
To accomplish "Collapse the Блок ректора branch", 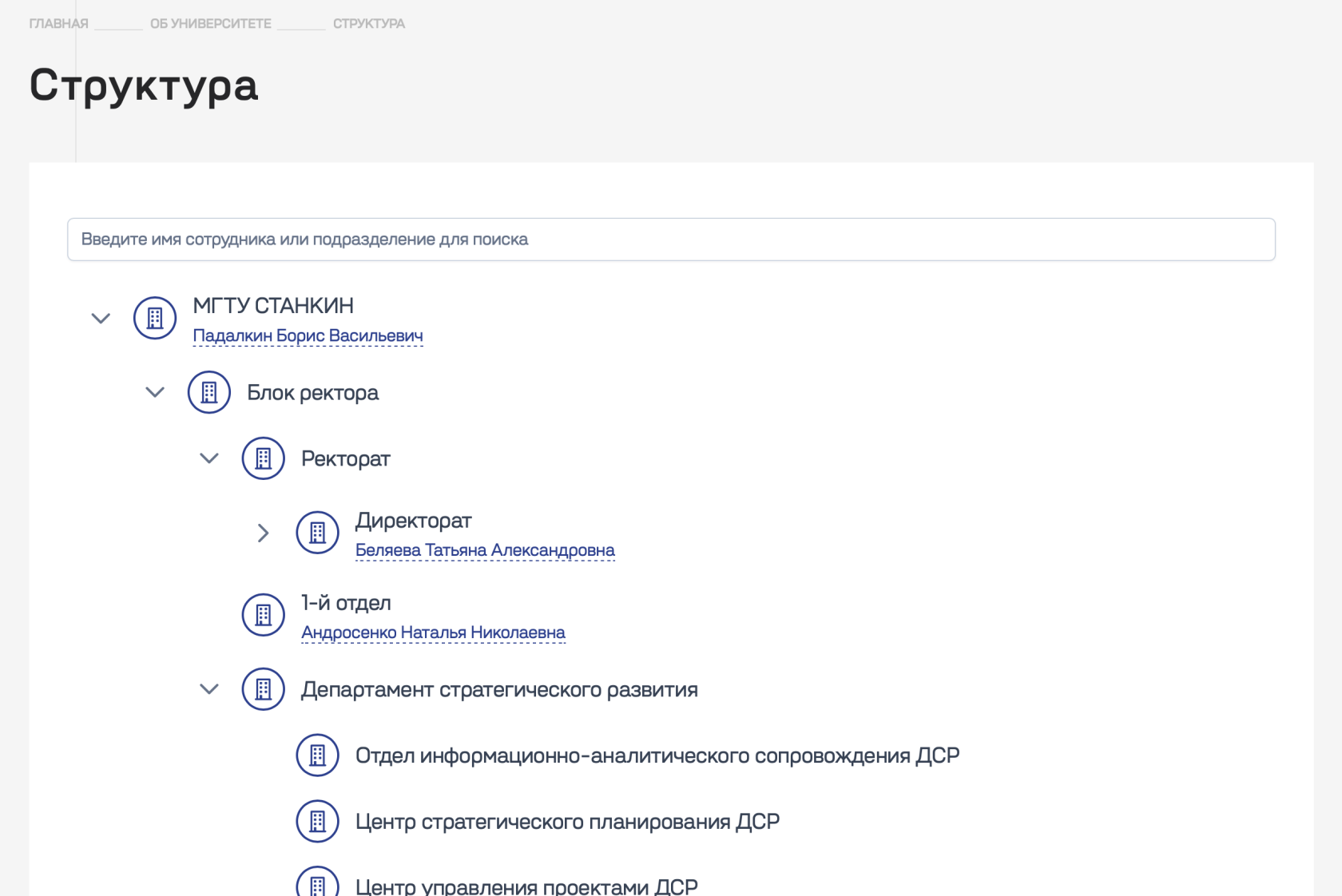I will [x=155, y=392].
